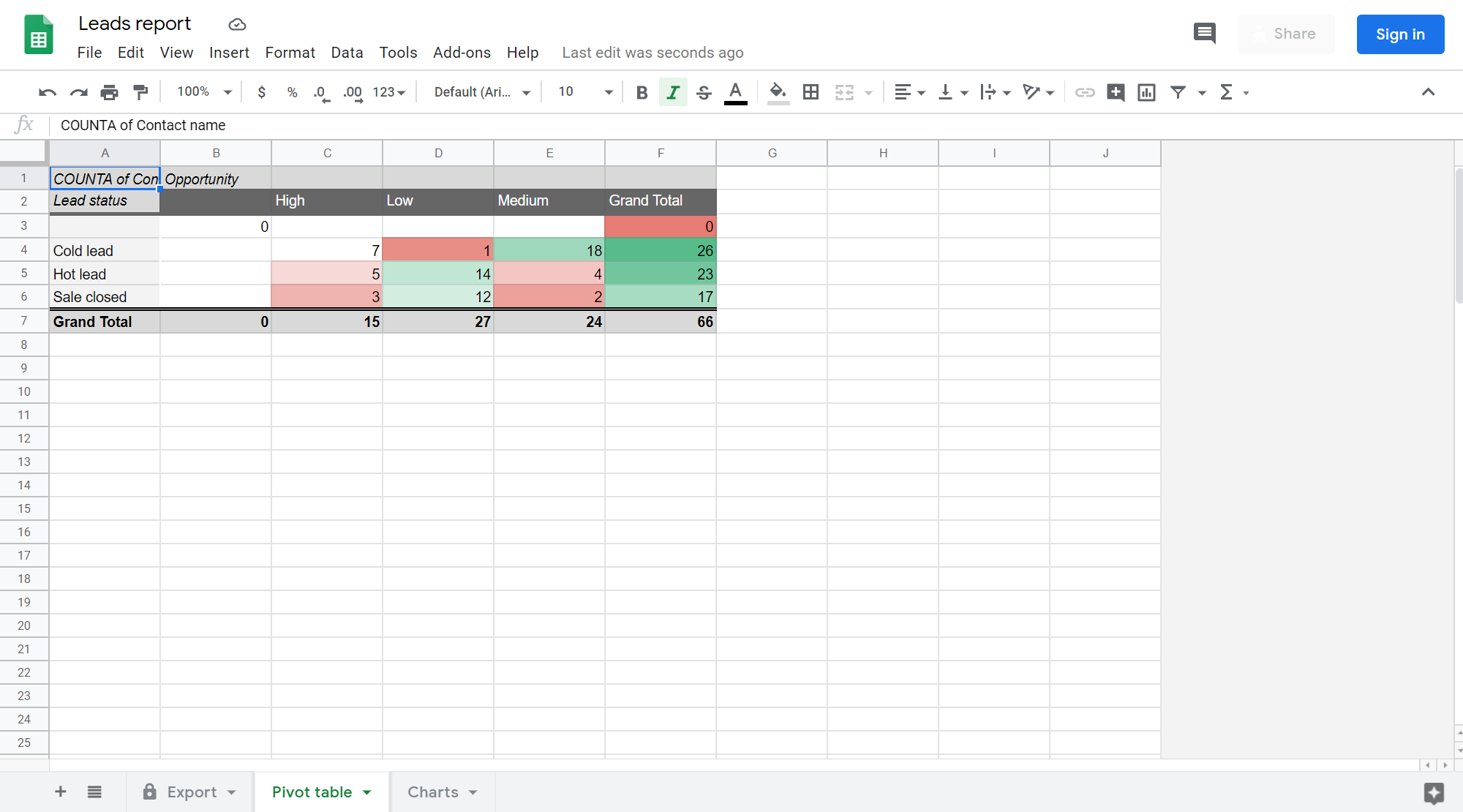Viewport: 1463px width, 812px height.
Task: Open the zoom 100% dropdown
Action: pos(204,92)
